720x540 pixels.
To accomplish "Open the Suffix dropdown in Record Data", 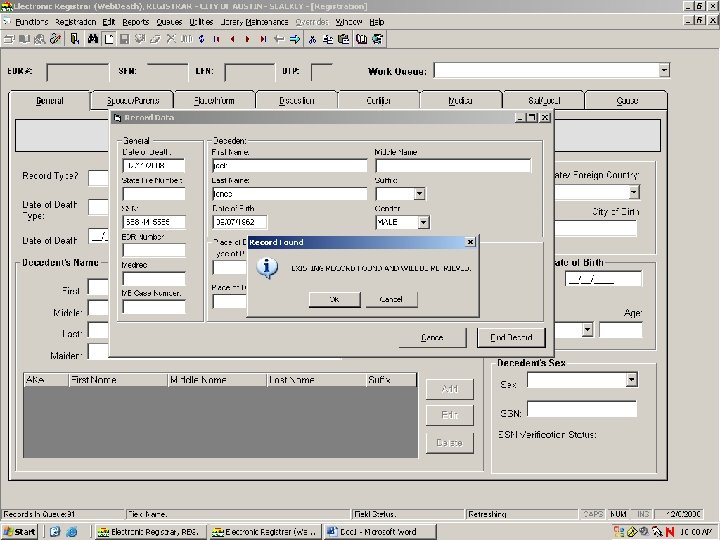I will click(419, 194).
